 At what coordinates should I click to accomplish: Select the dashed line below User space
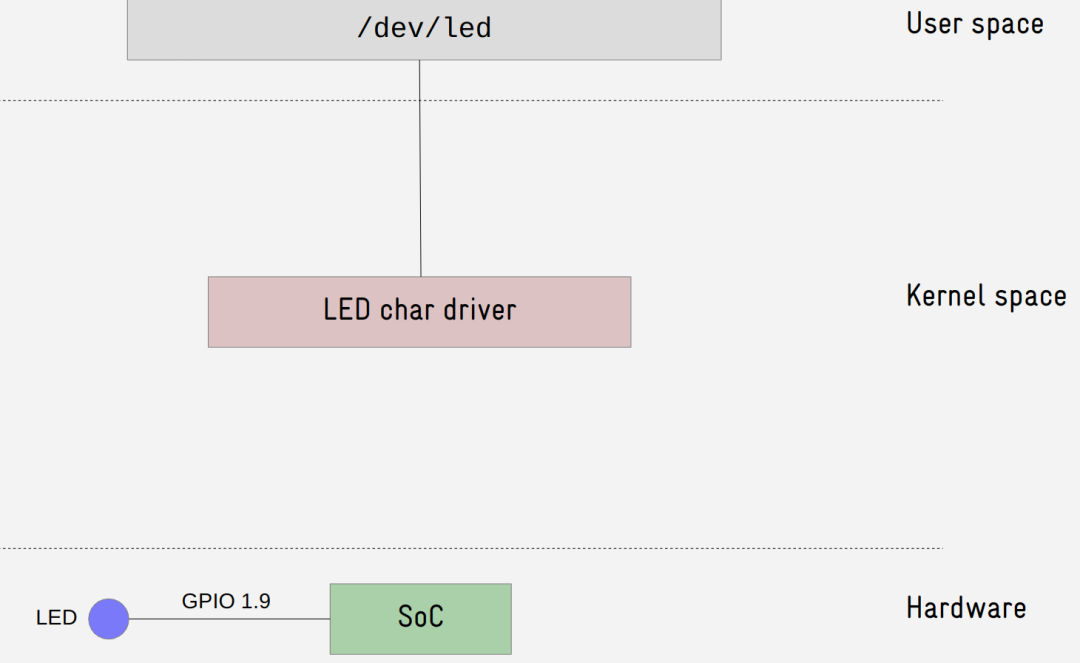tap(470, 100)
